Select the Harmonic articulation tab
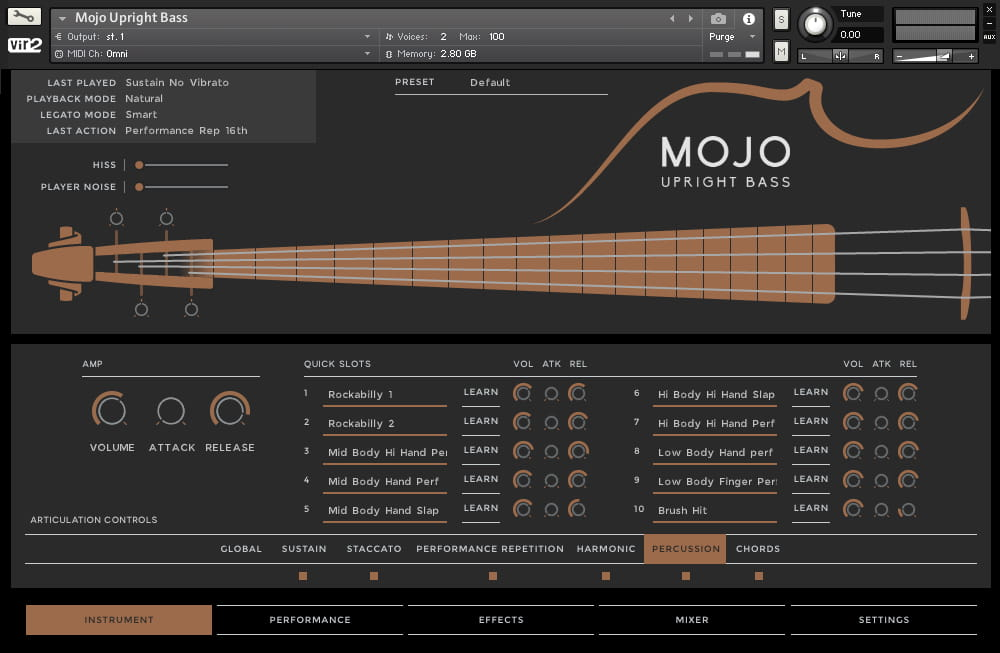The image size is (1000, 653). click(606, 549)
